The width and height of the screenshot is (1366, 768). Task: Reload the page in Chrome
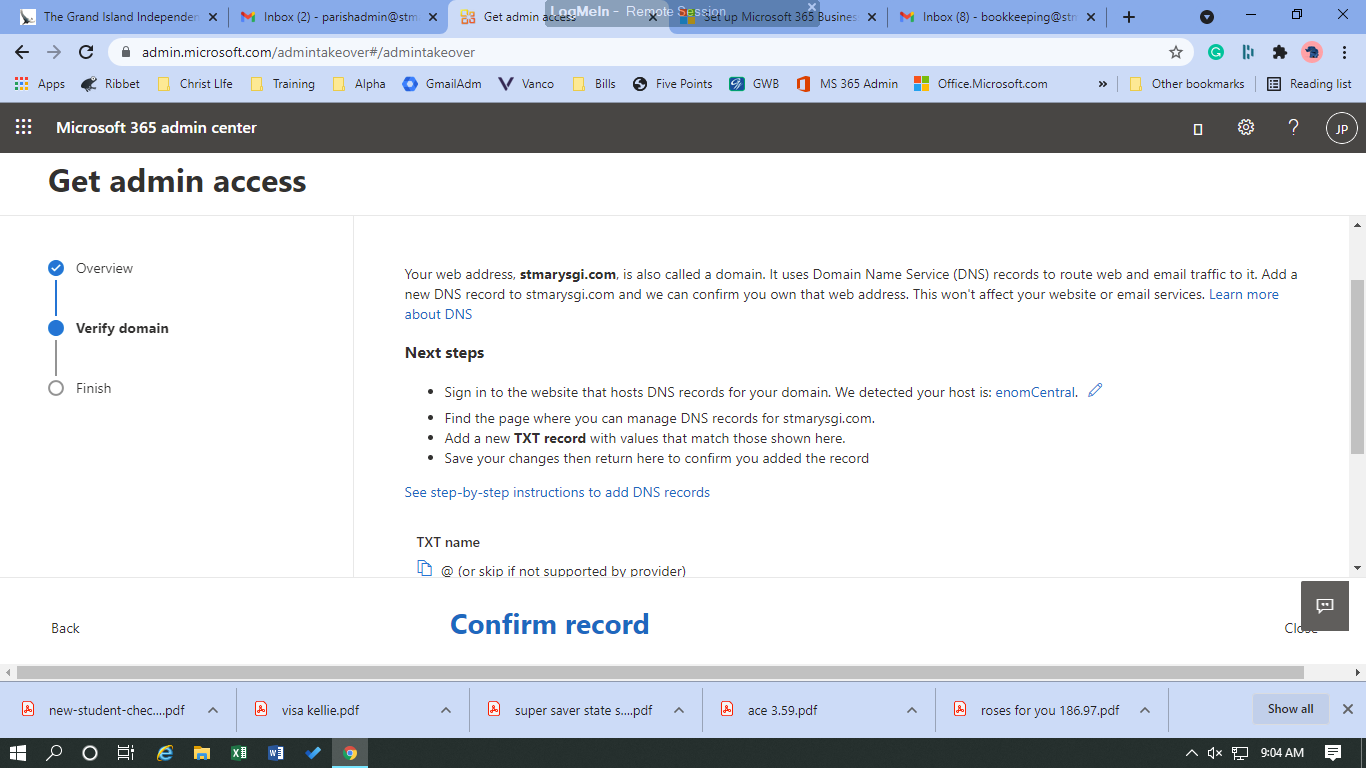click(x=87, y=52)
